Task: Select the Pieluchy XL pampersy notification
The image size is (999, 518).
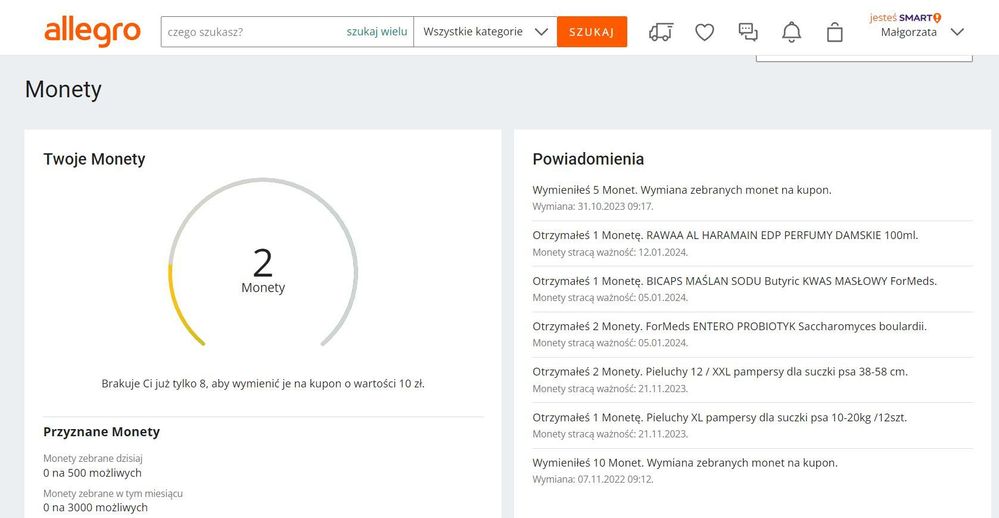Action: tap(719, 417)
